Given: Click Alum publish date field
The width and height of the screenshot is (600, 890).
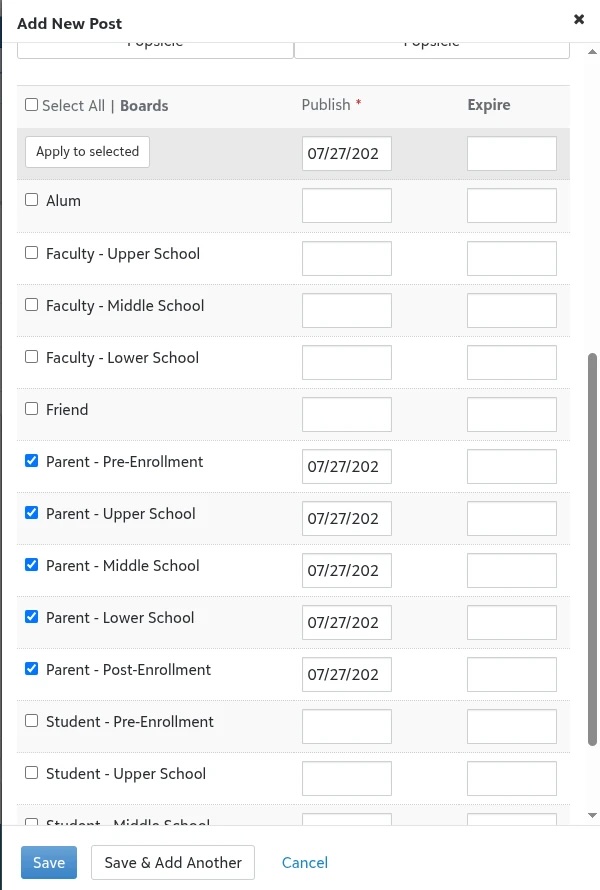Looking at the screenshot, I should pyautogui.click(x=347, y=205).
